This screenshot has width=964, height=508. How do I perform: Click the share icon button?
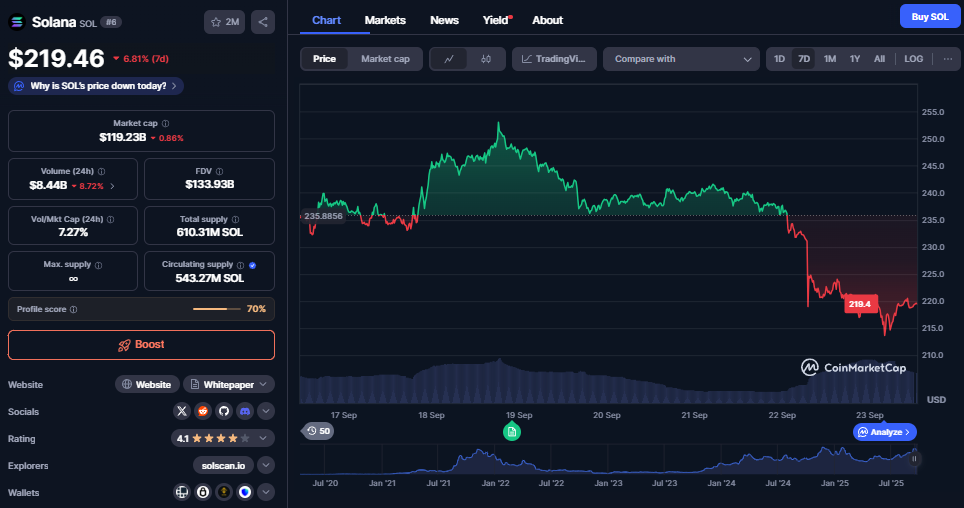(x=263, y=22)
